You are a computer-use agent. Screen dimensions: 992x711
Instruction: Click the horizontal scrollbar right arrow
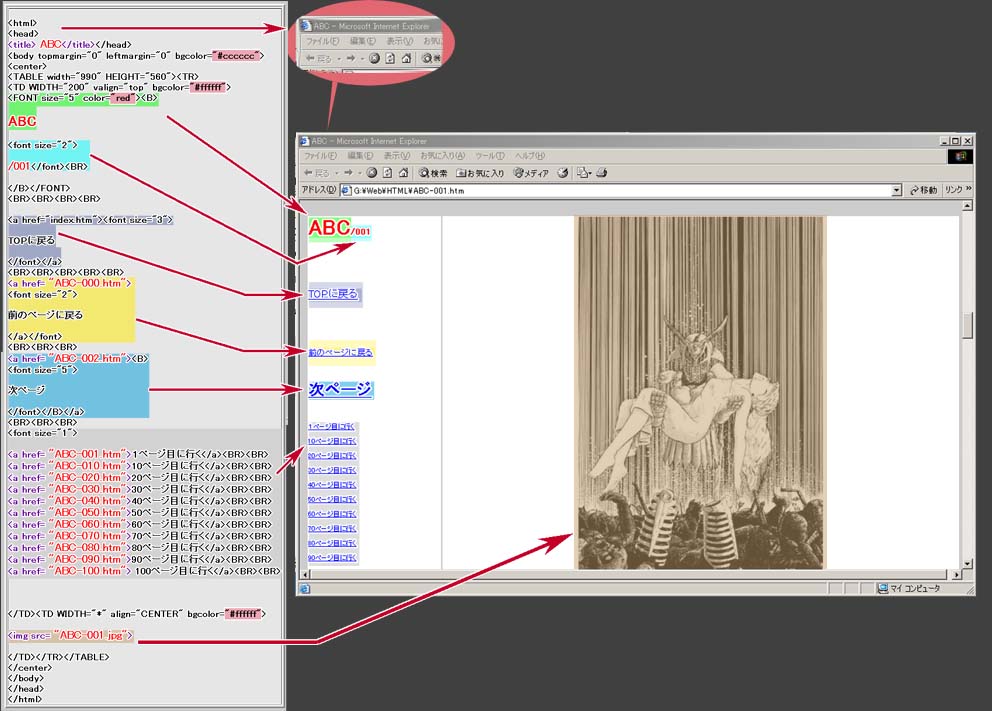tap(956, 574)
